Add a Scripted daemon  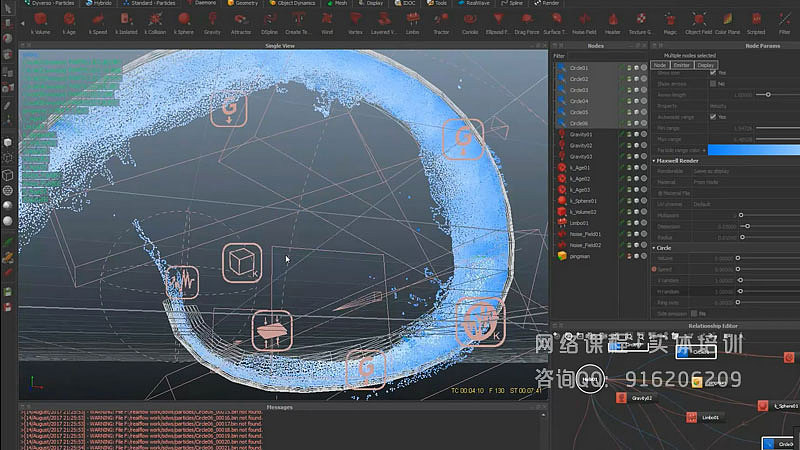tap(756, 23)
